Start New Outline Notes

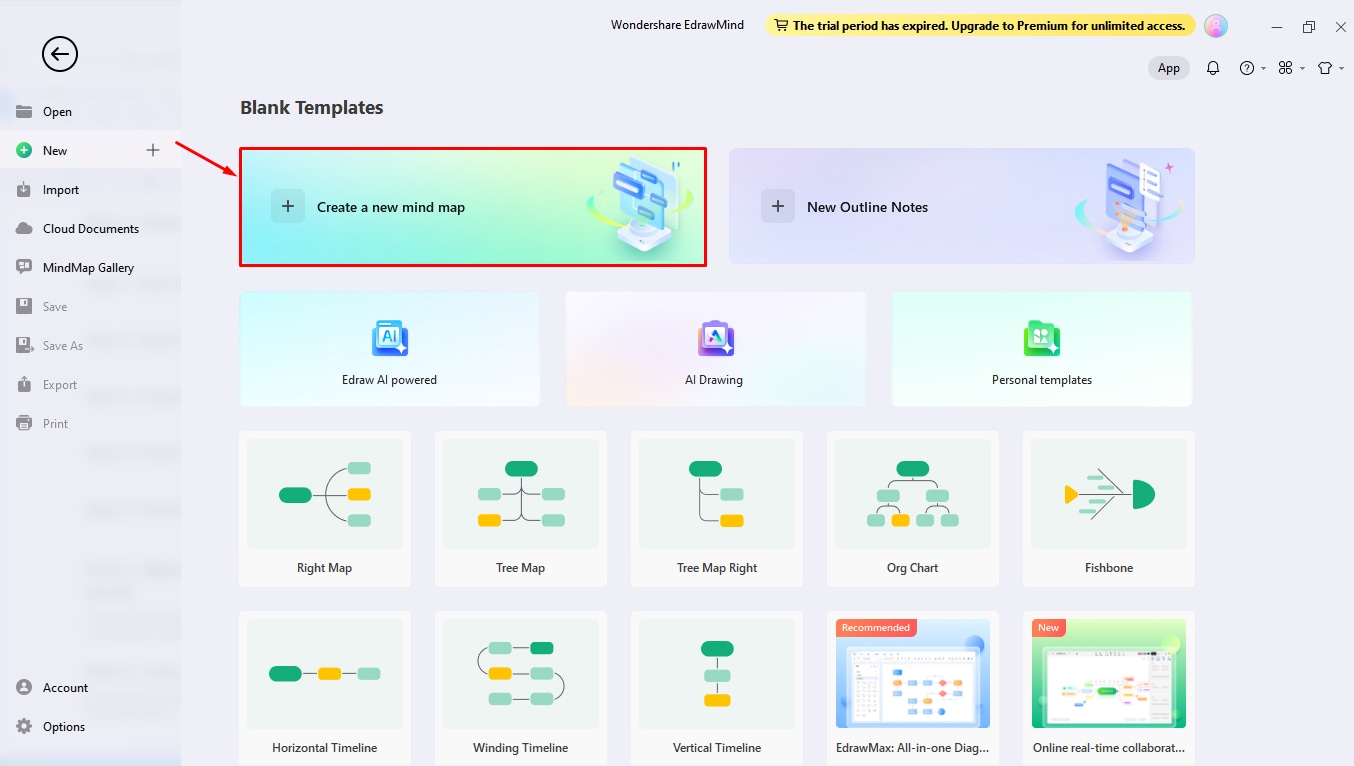tap(962, 207)
